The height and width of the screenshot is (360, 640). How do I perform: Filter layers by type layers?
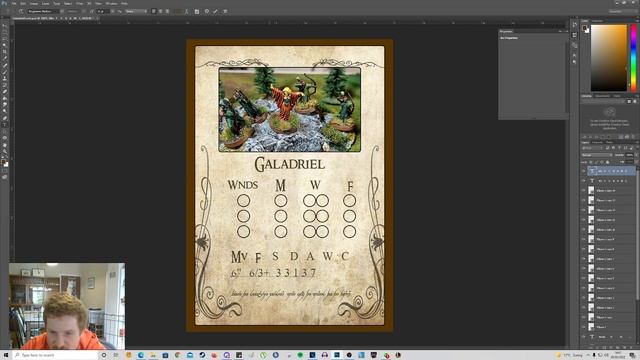619,148
